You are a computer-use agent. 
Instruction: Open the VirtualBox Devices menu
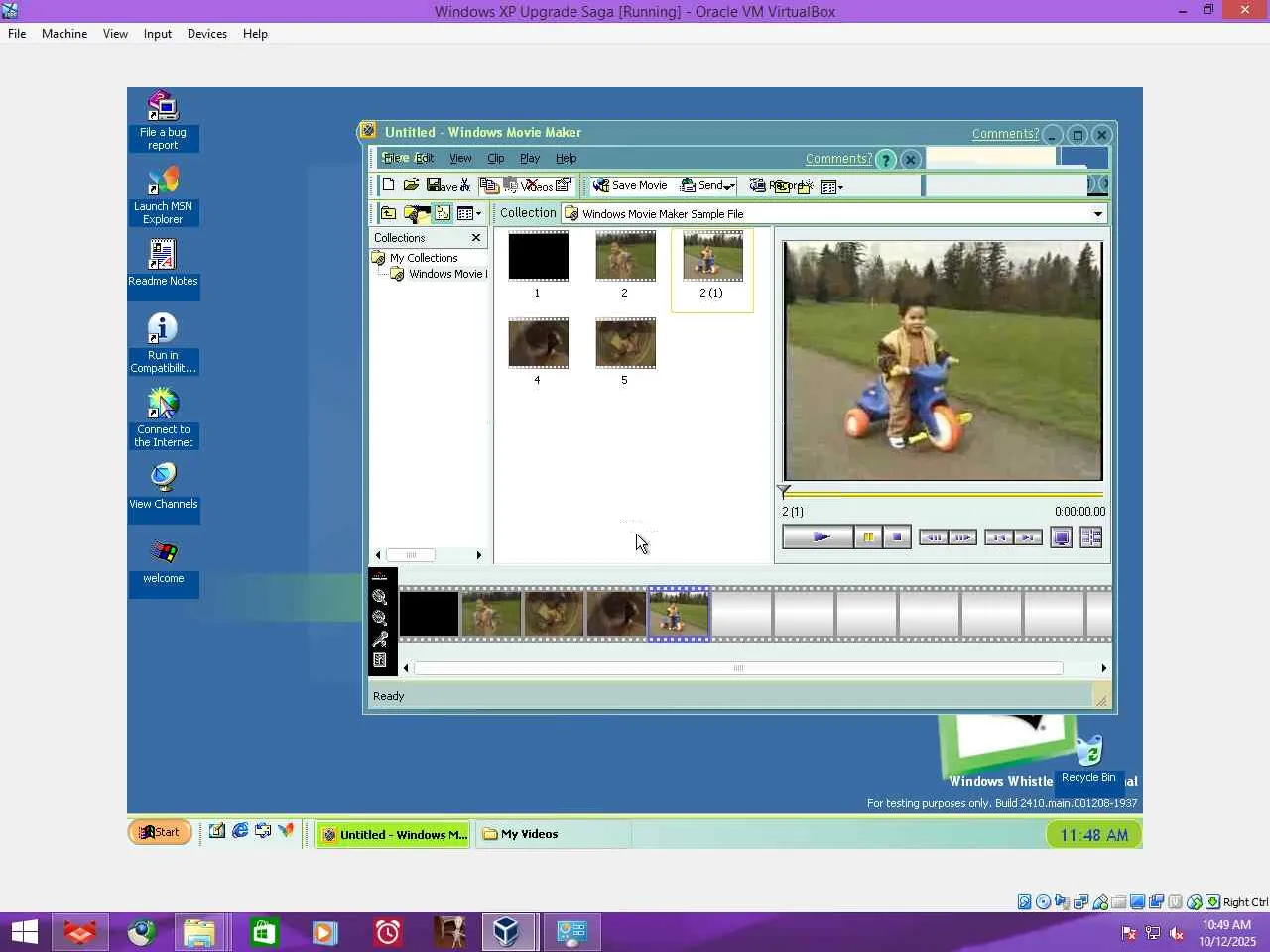click(206, 34)
